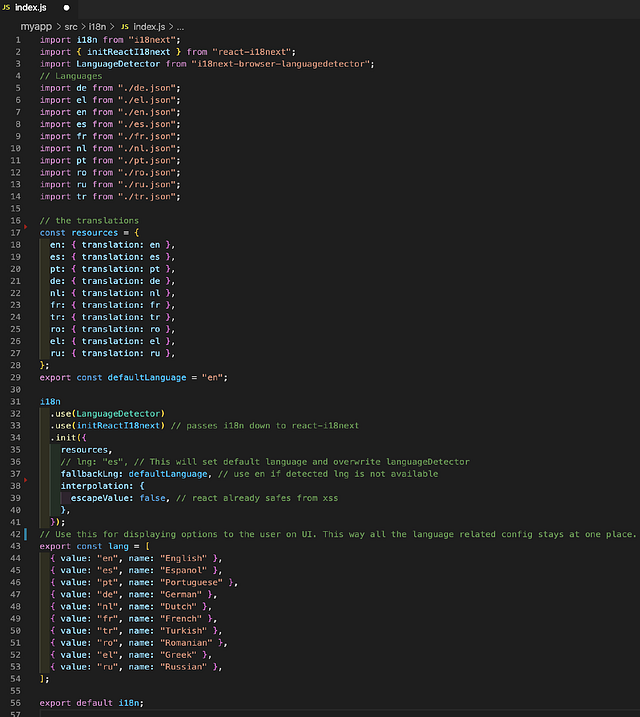640x717 pixels.
Task: Click the resources constant name on line 17
Action: [x=94, y=232]
